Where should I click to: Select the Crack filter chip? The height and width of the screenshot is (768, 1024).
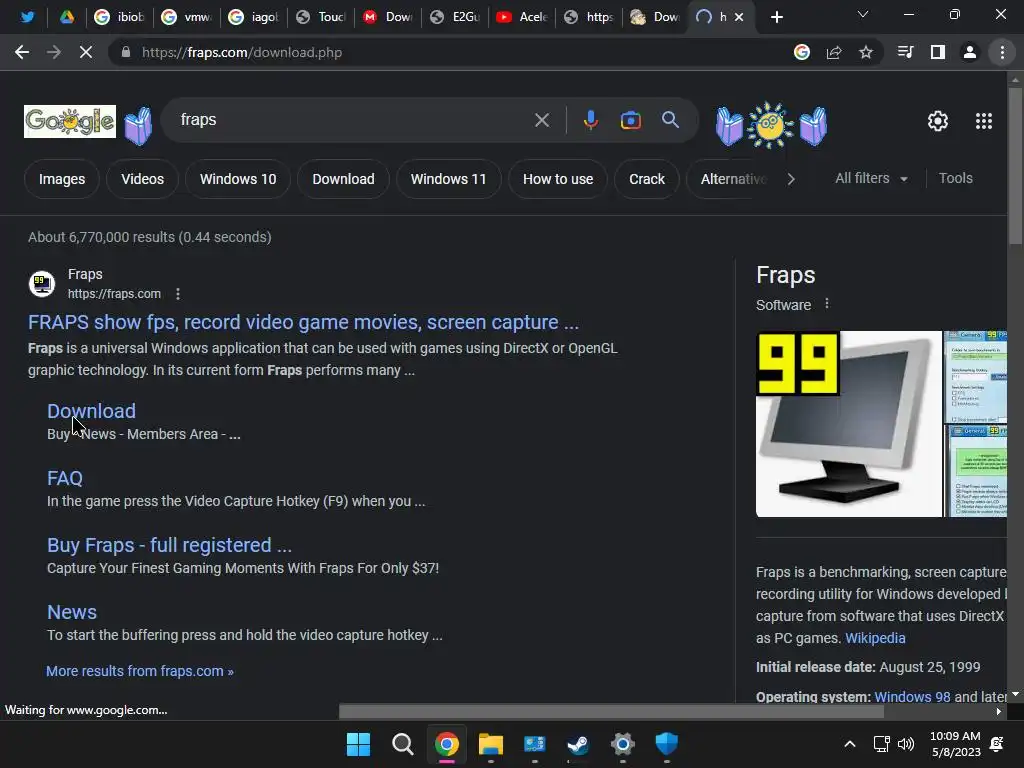tap(647, 179)
